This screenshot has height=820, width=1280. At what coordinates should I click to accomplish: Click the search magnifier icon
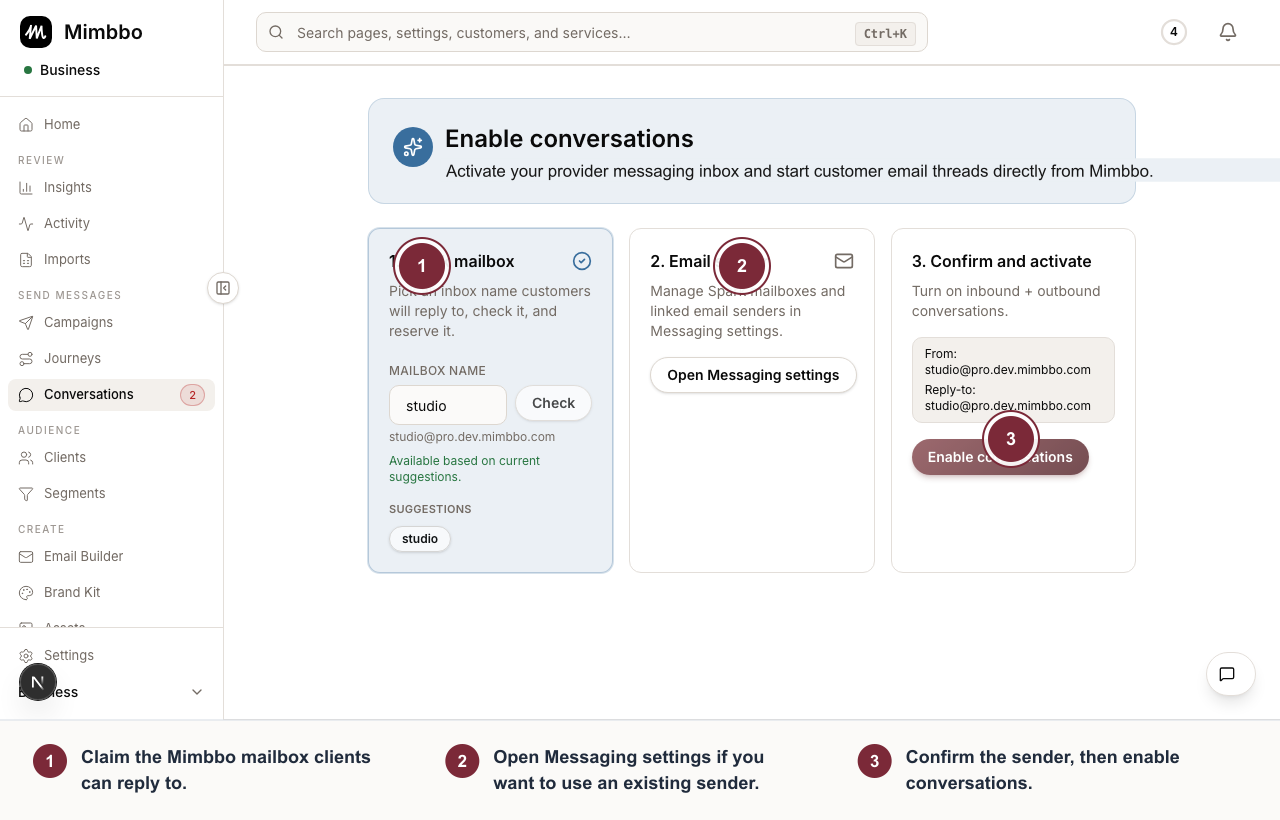point(276,33)
